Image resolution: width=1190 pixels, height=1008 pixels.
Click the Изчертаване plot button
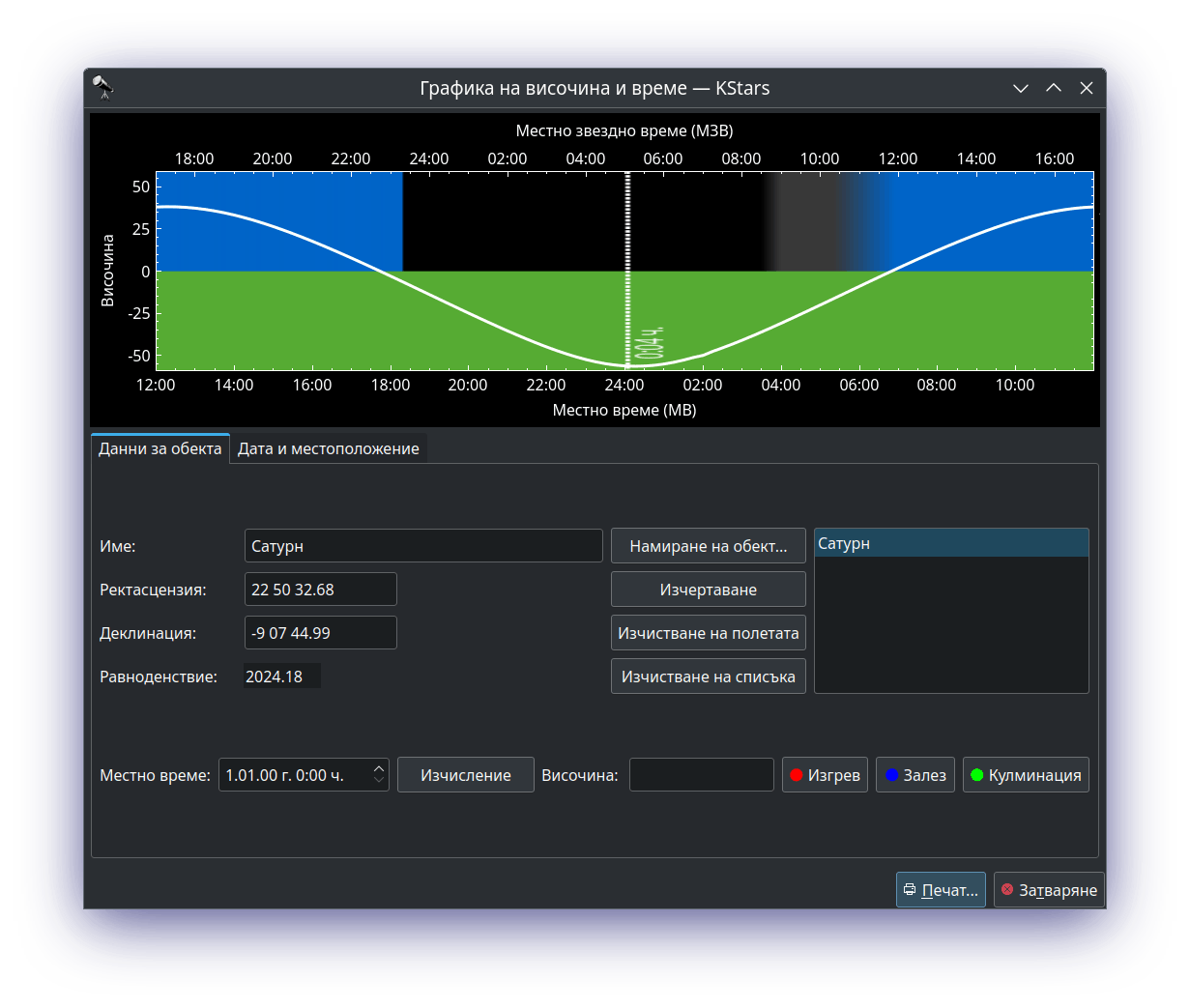[x=708, y=590]
